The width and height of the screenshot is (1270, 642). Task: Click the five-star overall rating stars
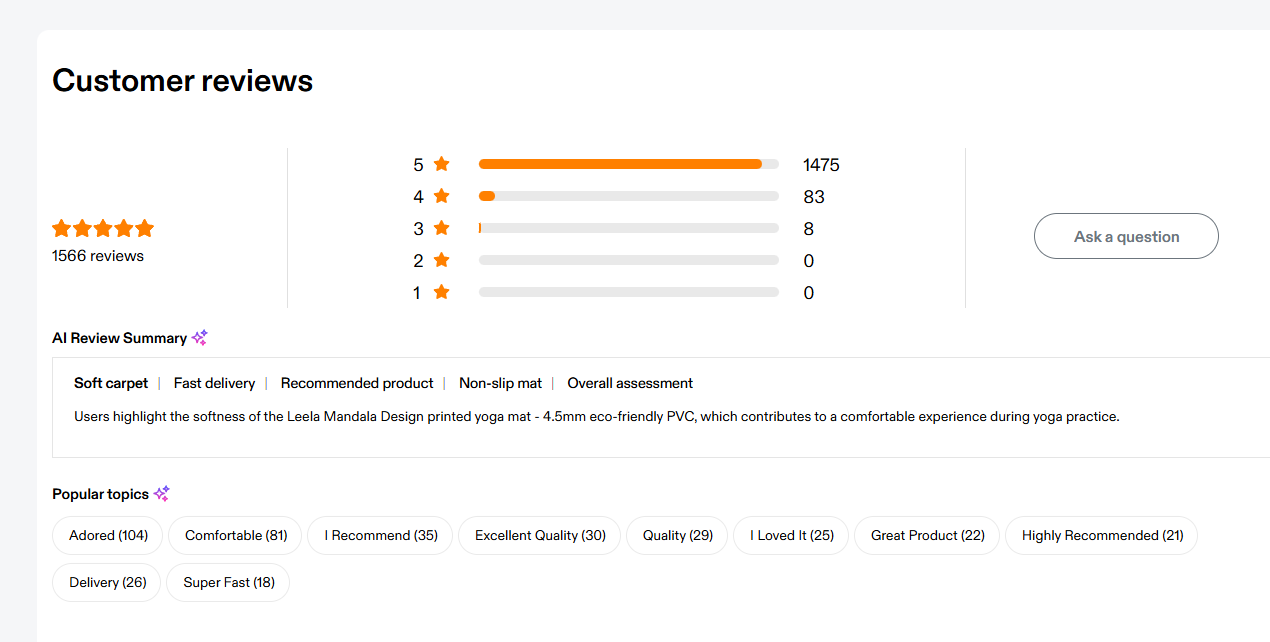point(103,228)
